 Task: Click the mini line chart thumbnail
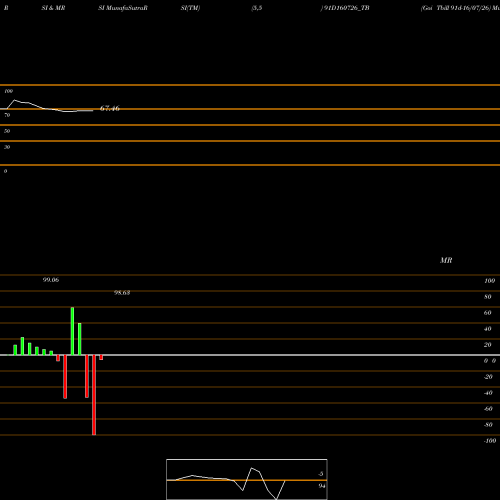coord(247,479)
